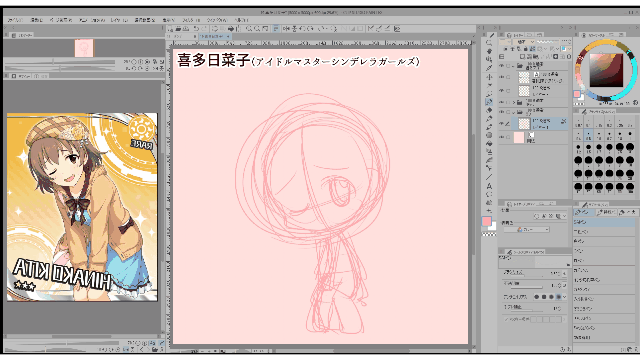Expand the collapsed layer folder arrow
The width and height of the screenshot is (640, 360).
click(x=514, y=102)
